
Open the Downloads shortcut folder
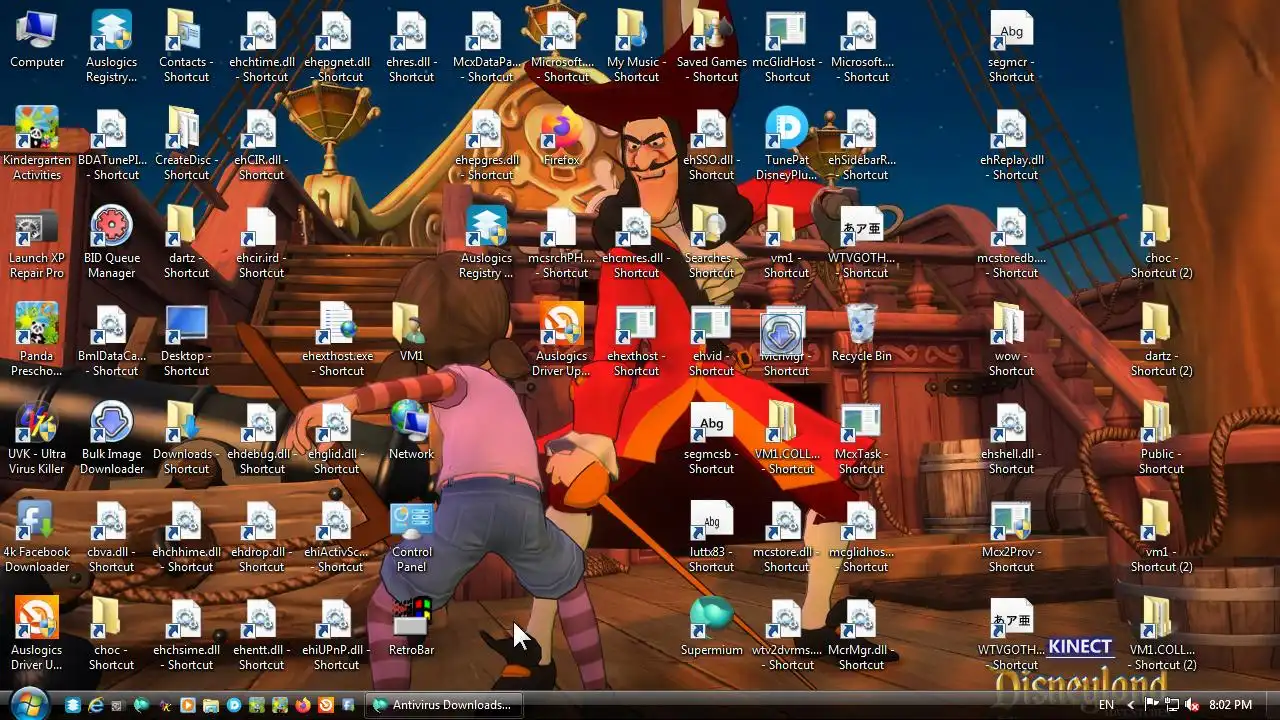pos(186,439)
